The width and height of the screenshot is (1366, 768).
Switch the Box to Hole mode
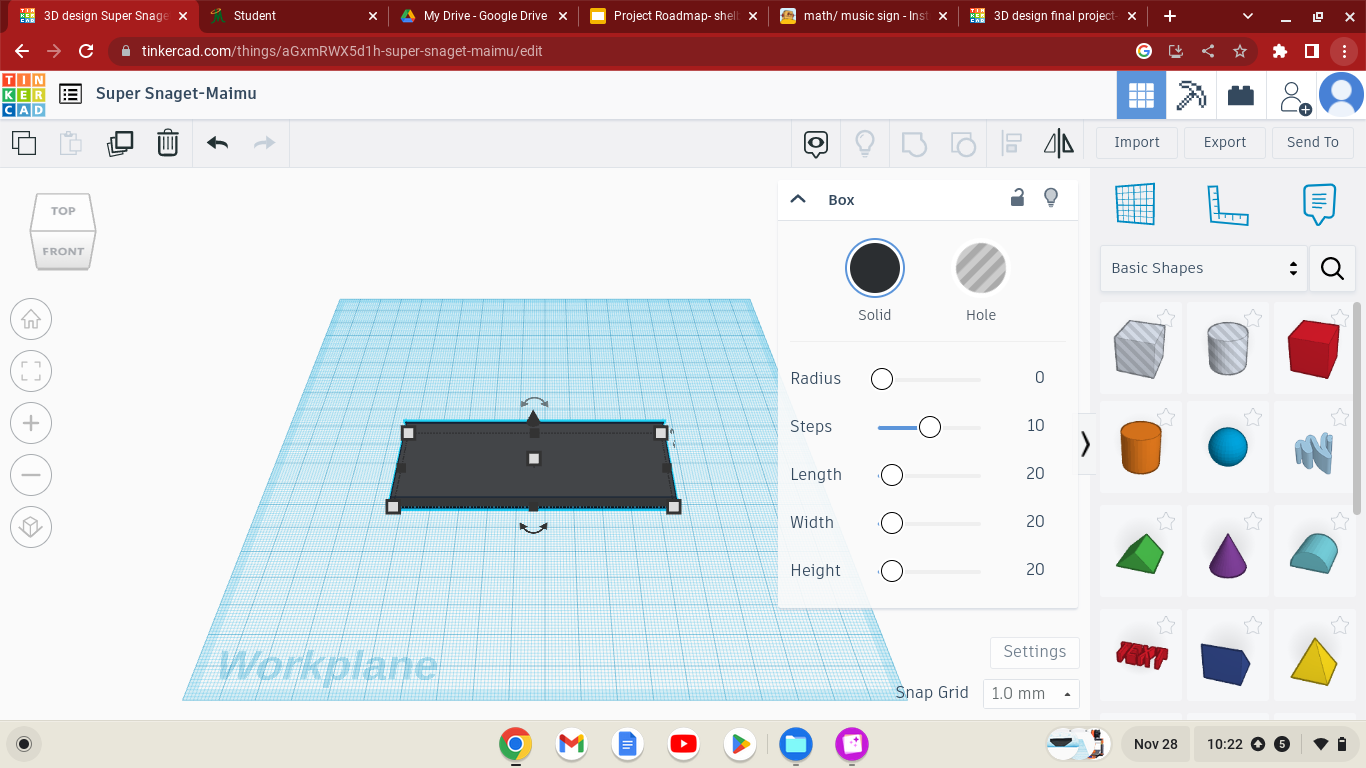[981, 268]
